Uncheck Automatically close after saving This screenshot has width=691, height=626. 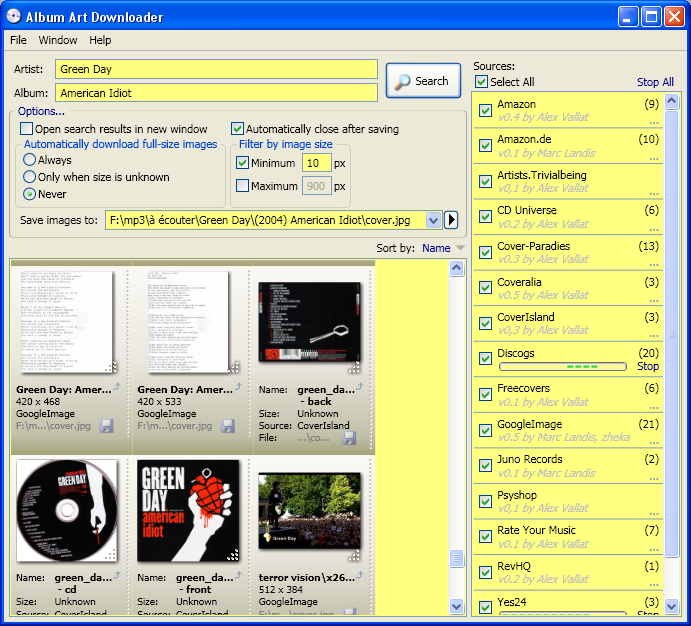tap(237, 129)
